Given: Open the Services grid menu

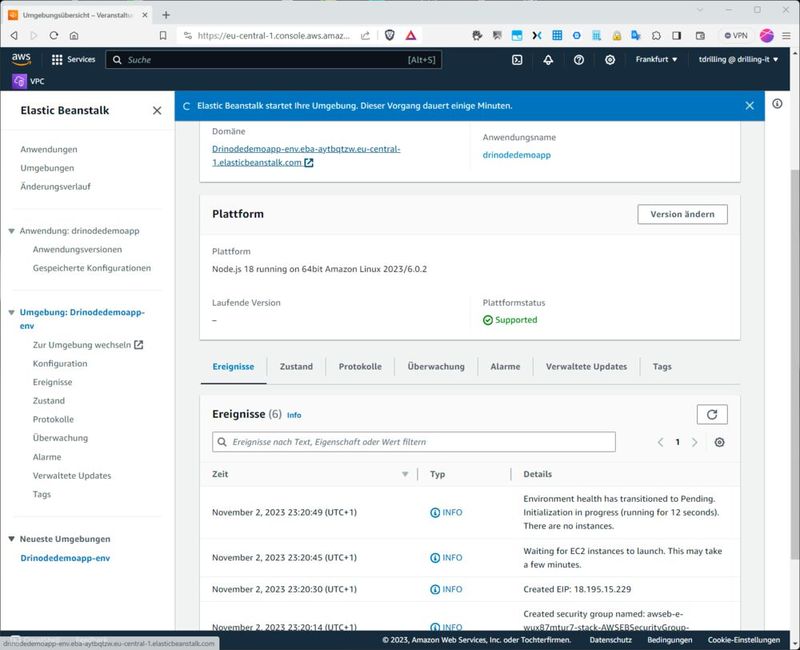Looking at the screenshot, I should click(73, 60).
